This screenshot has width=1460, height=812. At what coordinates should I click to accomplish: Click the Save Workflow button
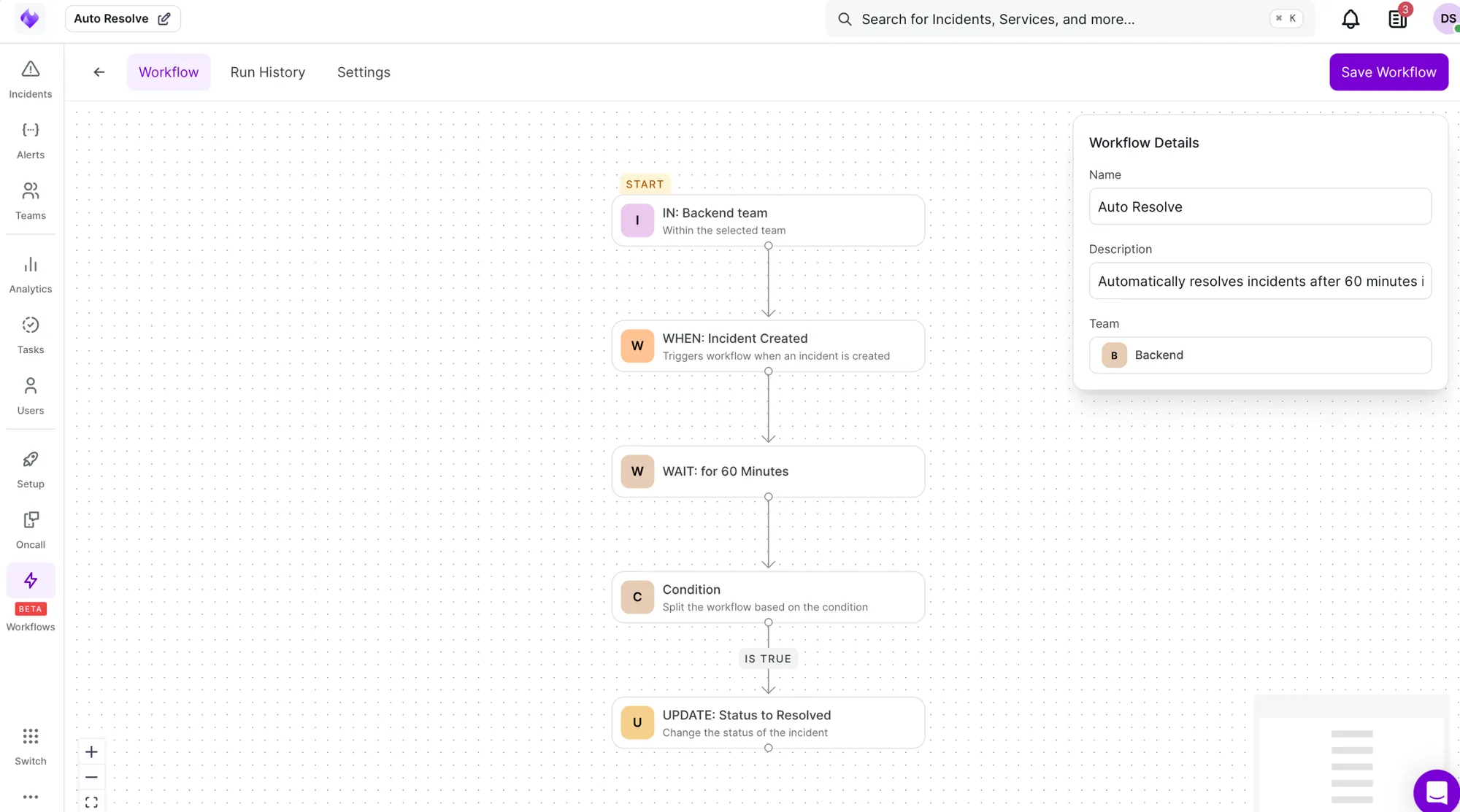[x=1388, y=71]
